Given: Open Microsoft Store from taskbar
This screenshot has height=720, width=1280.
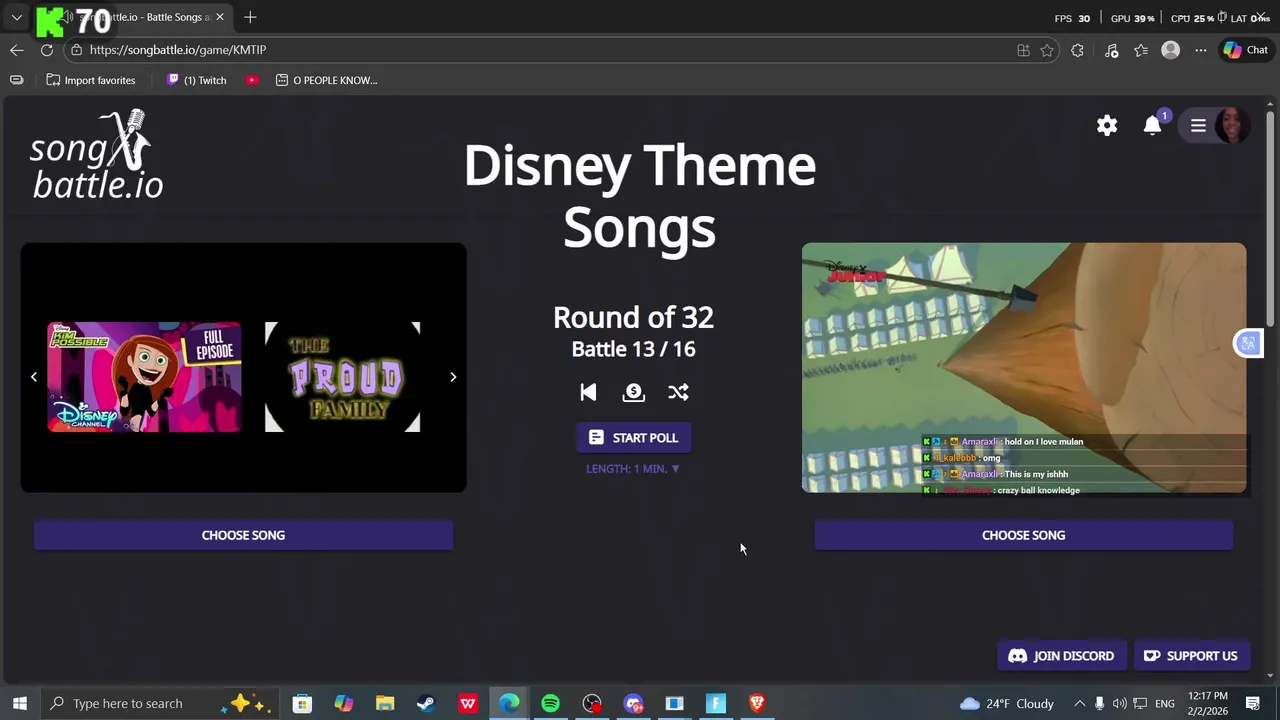Looking at the screenshot, I should coord(302,703).
